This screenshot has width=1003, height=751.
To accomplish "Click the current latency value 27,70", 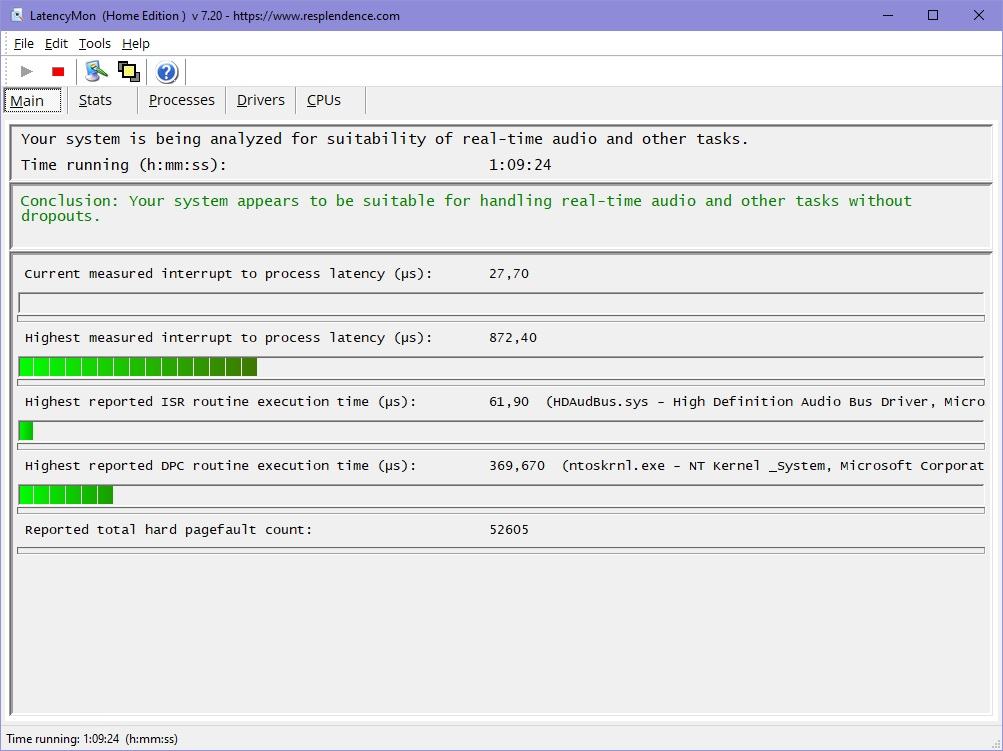I will click(x=509, y=274).
